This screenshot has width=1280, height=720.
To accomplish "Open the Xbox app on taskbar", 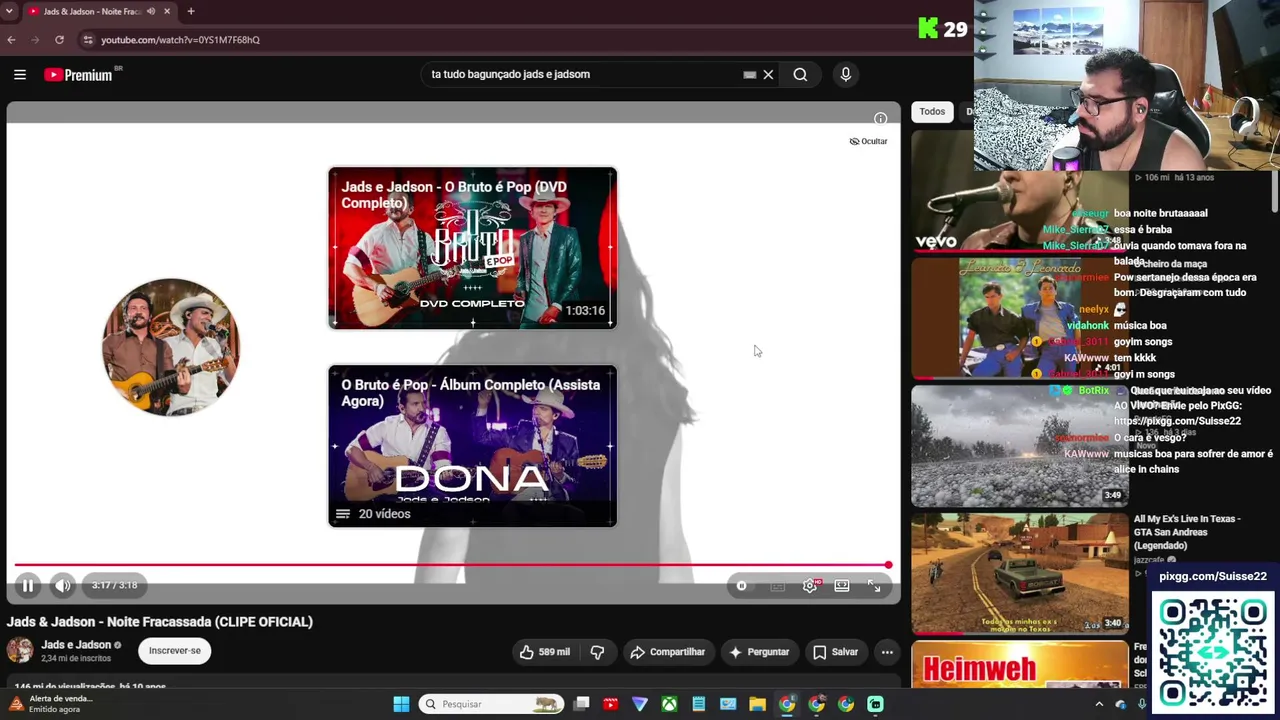I will (669, 704).
